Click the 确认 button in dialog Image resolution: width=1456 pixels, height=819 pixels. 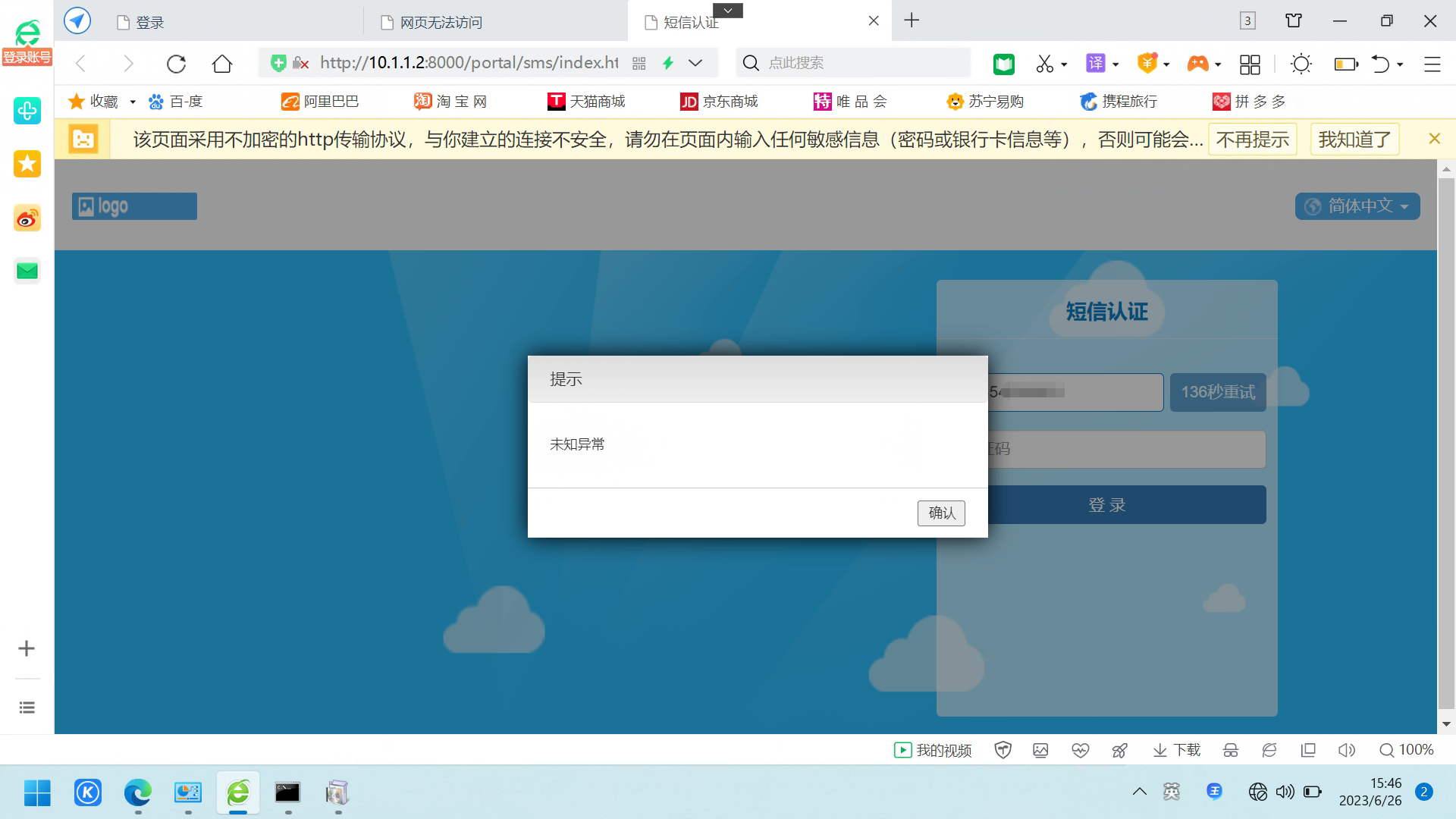(941, 513)
